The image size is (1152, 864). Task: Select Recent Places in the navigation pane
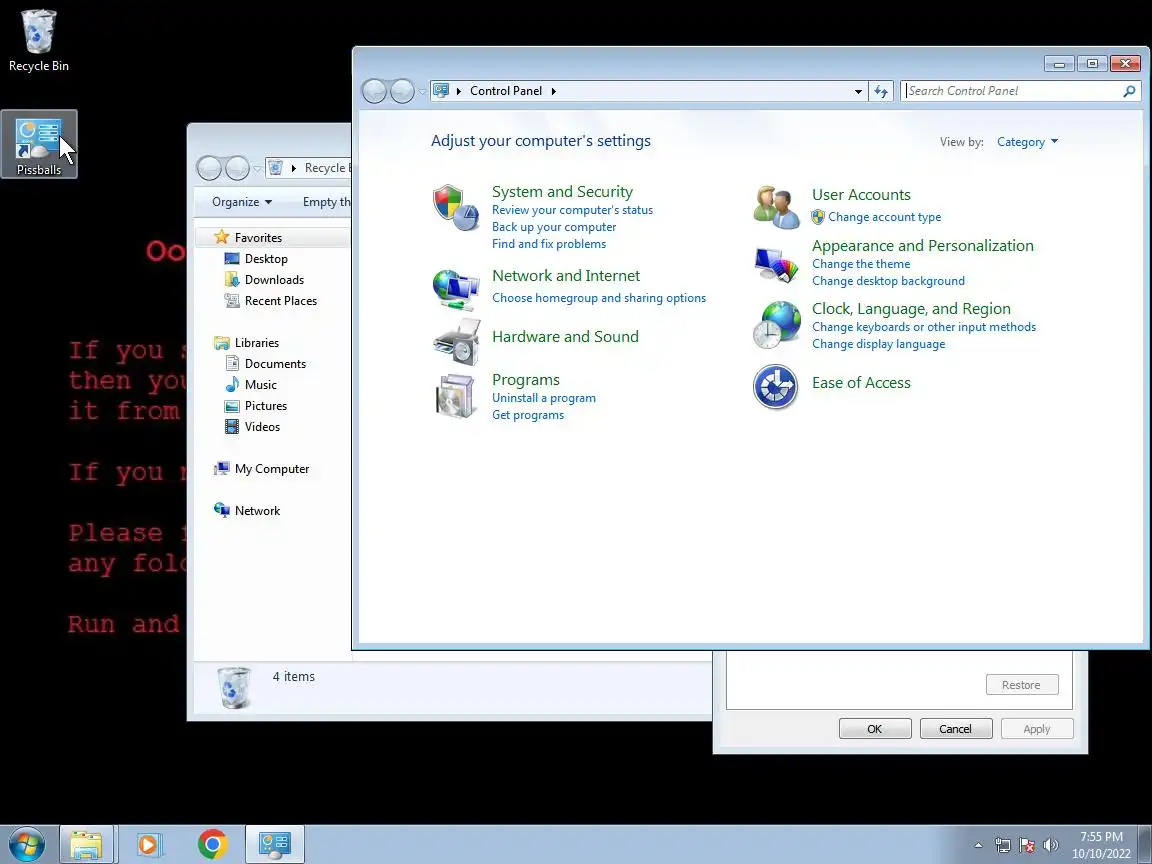point(281,300)
